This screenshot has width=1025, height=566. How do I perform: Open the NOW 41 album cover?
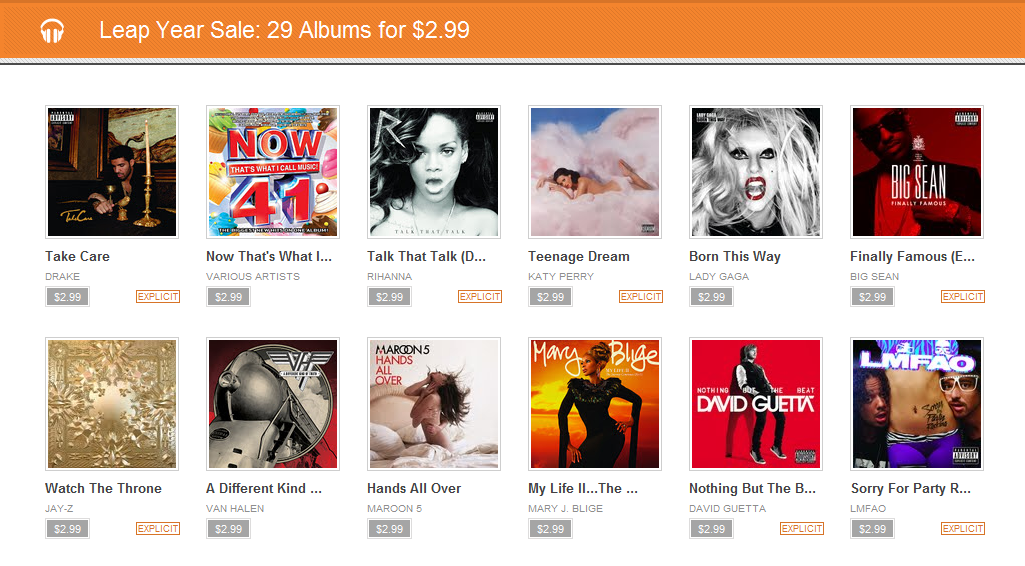[x=273, y=172]
